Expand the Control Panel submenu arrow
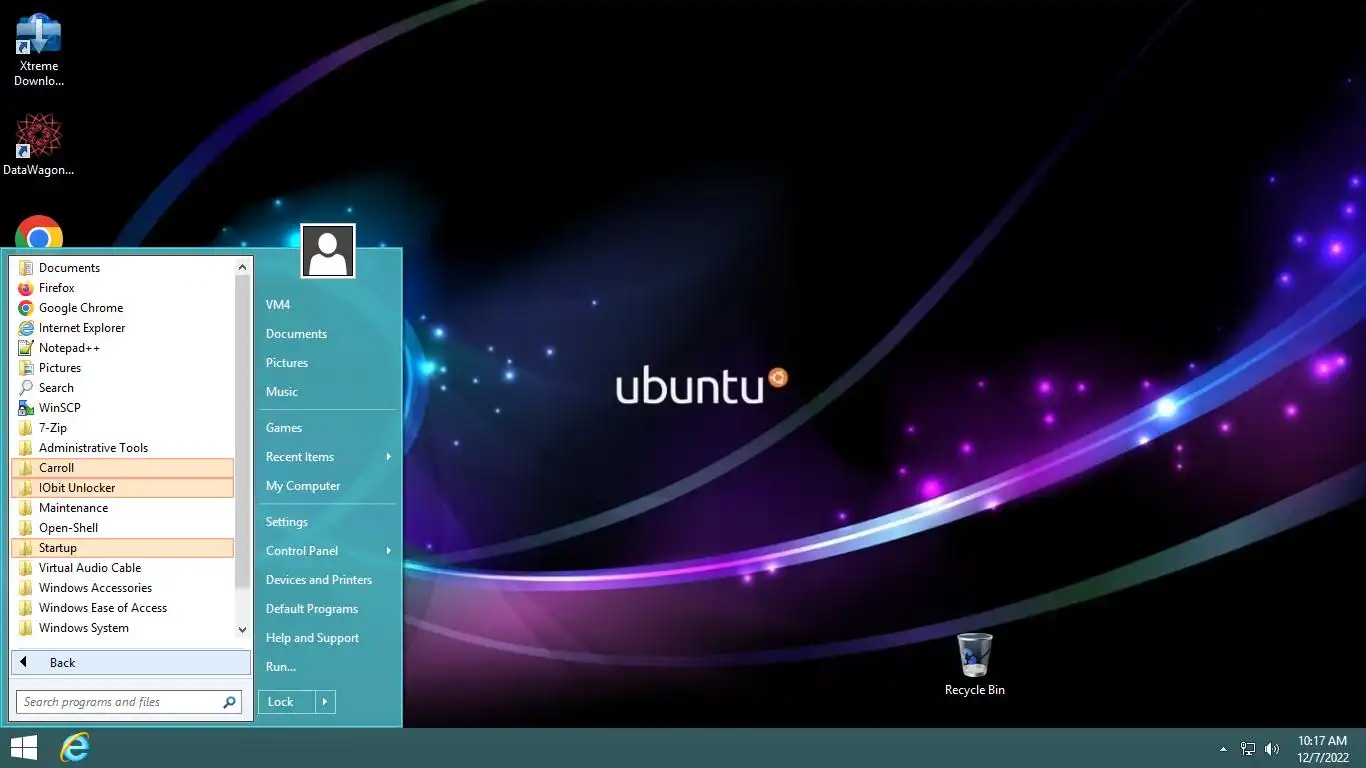This screenshot has height=768, width=1366. pyautogui.click(x=388, y=551)
